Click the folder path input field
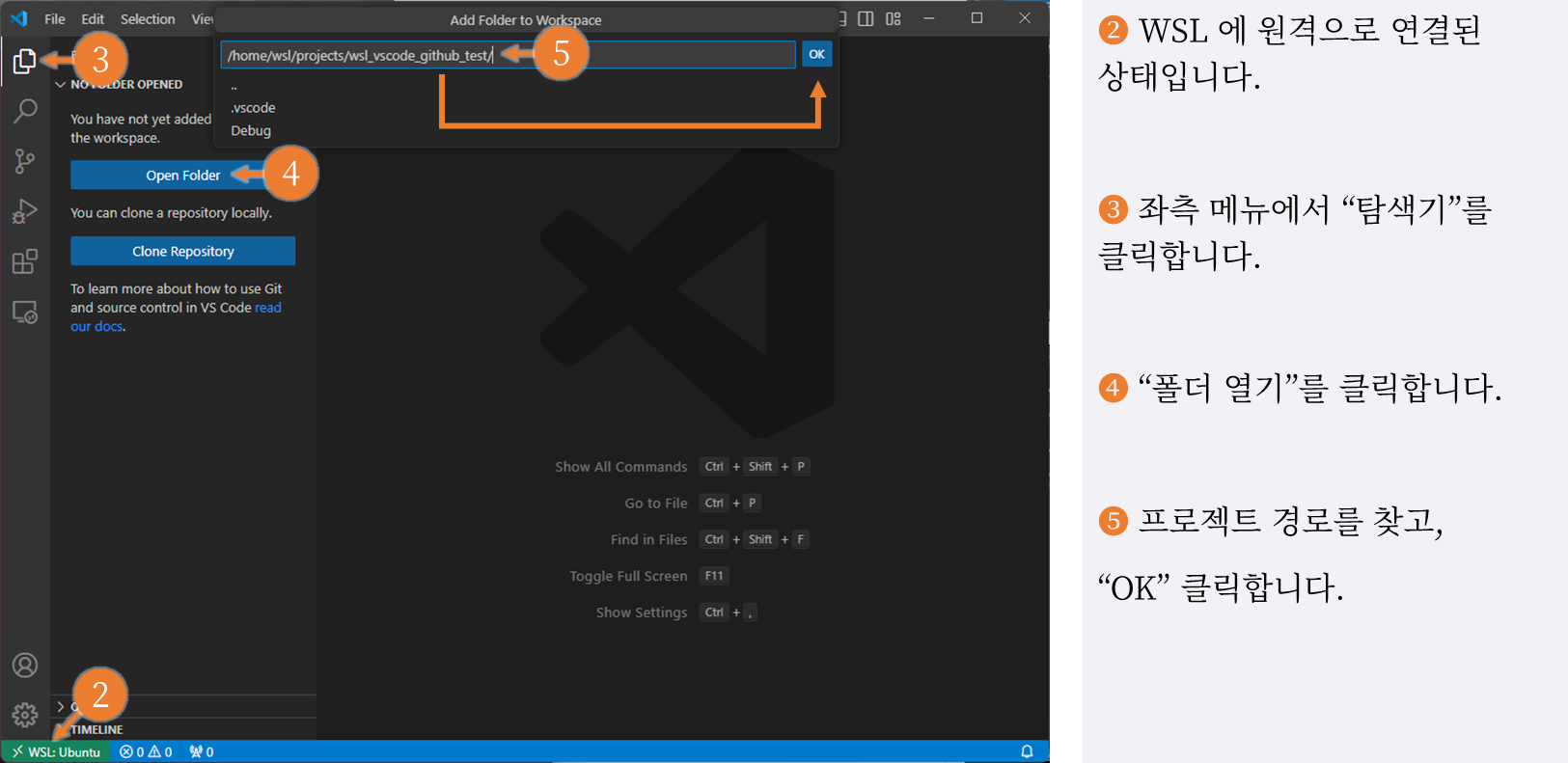The height and width of the screenshot is (763, 1568). click(x=508, y=55)
